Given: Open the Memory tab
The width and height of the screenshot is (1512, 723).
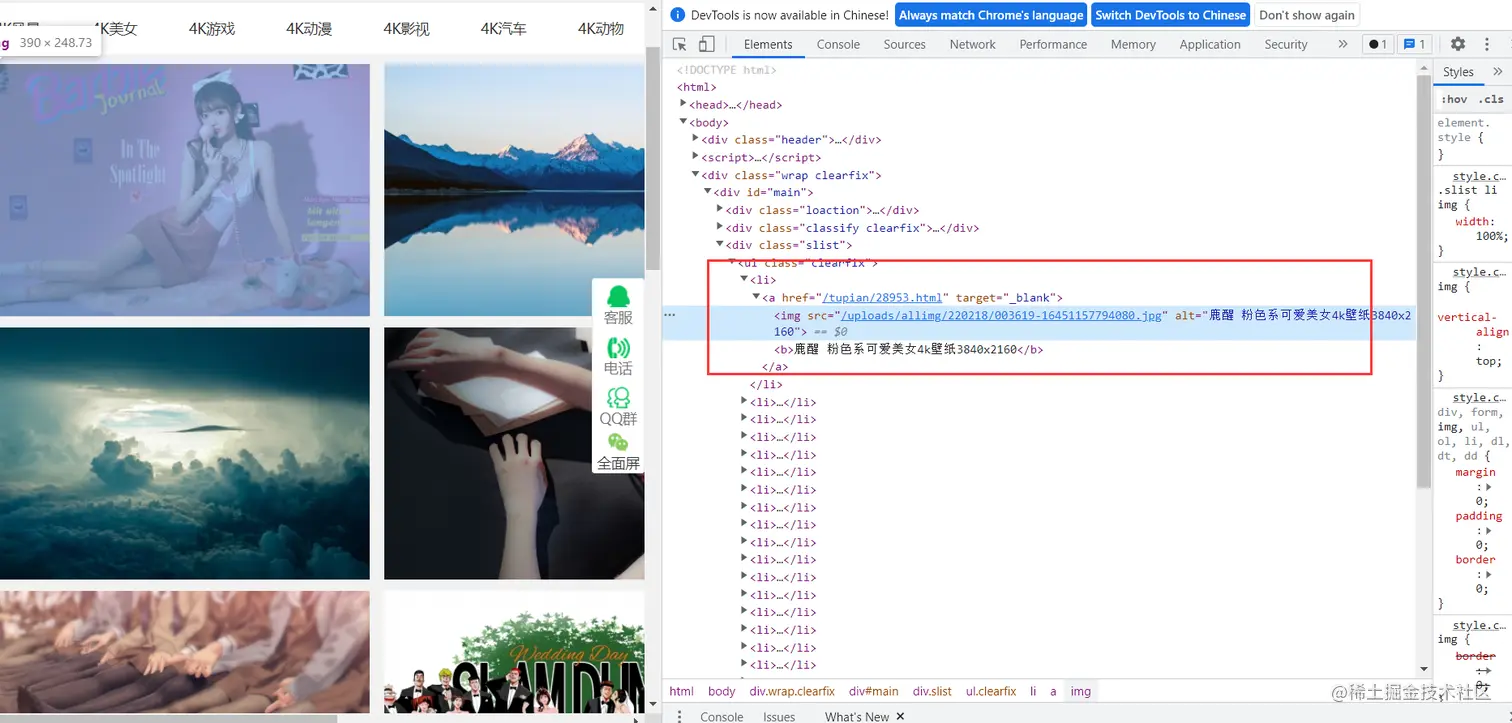Looking at the screenshot, I should coord(1133,44).
